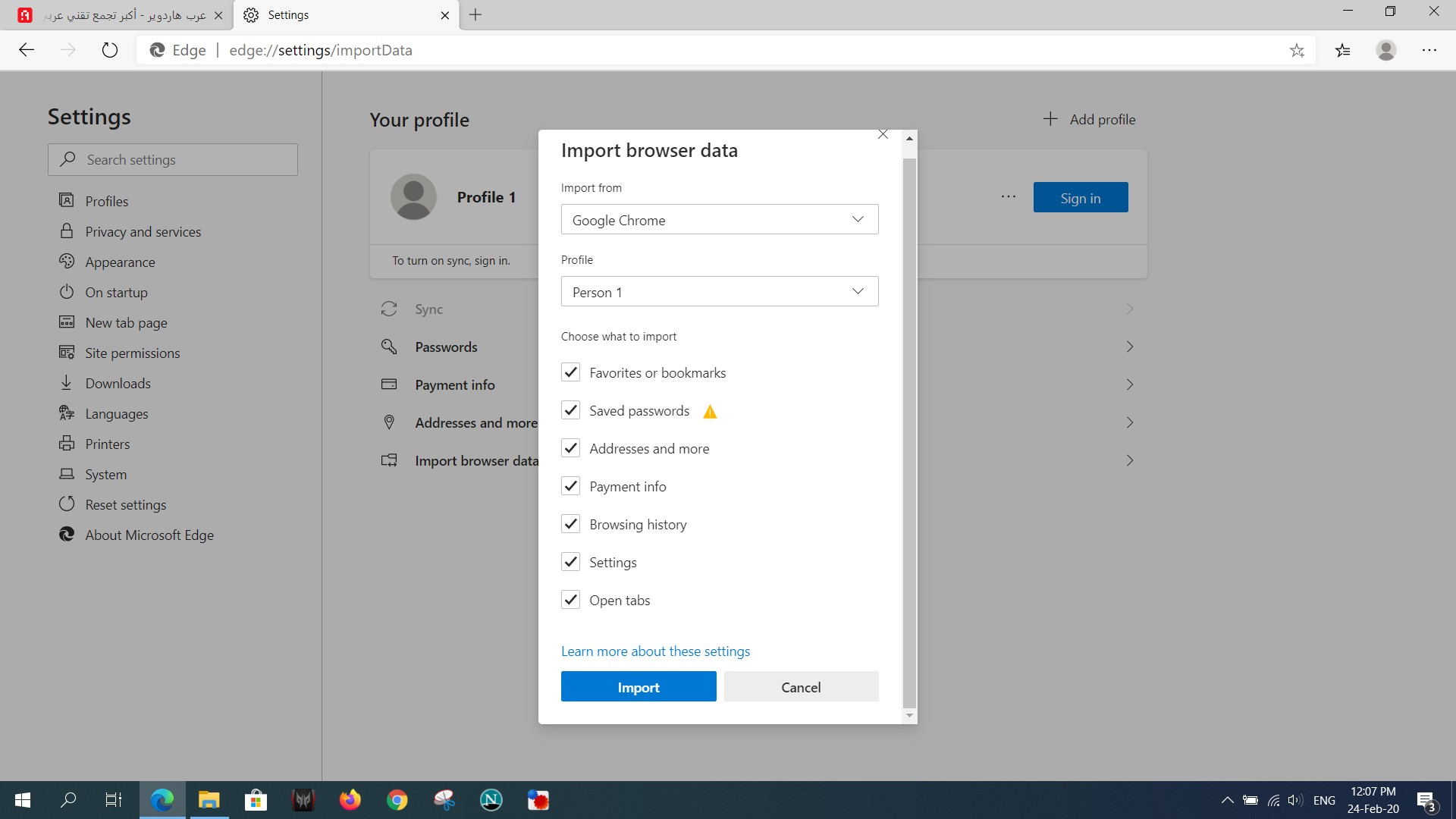Click Cancel in import dialog
This screenshot has height=819, width=1456.
[801, 686]
